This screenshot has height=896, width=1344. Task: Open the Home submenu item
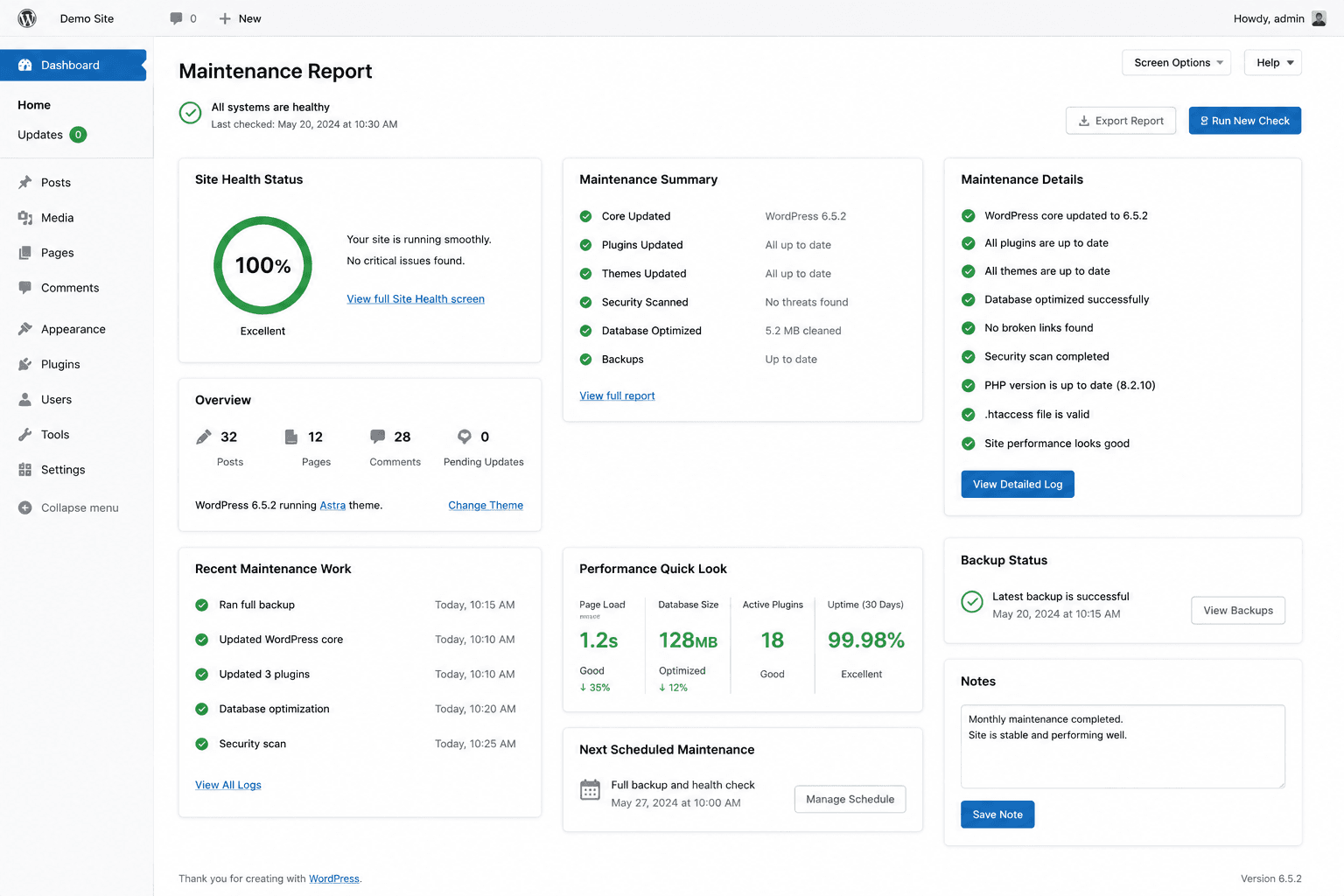coord(34,105)
